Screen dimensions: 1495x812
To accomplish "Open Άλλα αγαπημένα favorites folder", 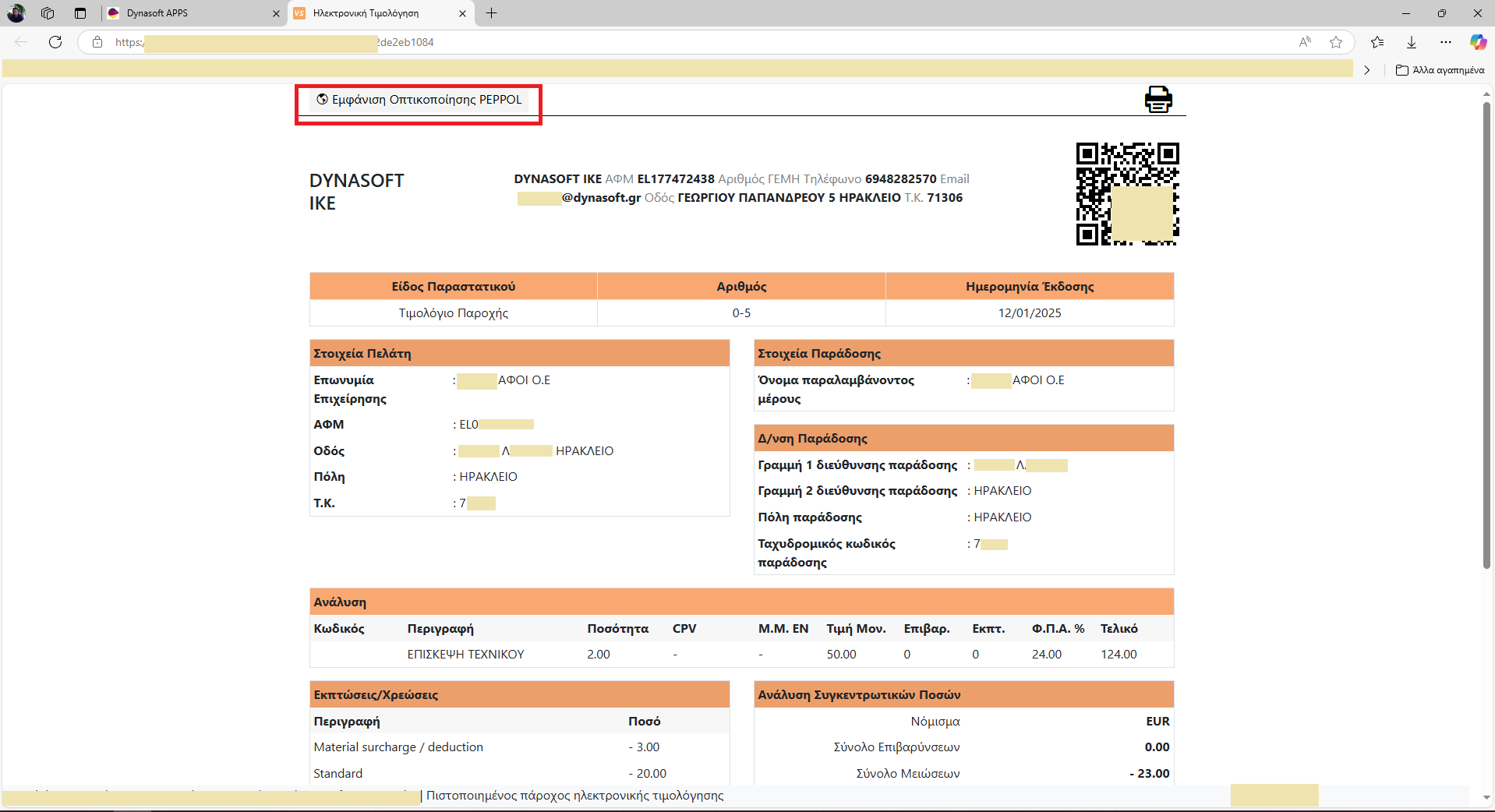I will coord(1440,70).
